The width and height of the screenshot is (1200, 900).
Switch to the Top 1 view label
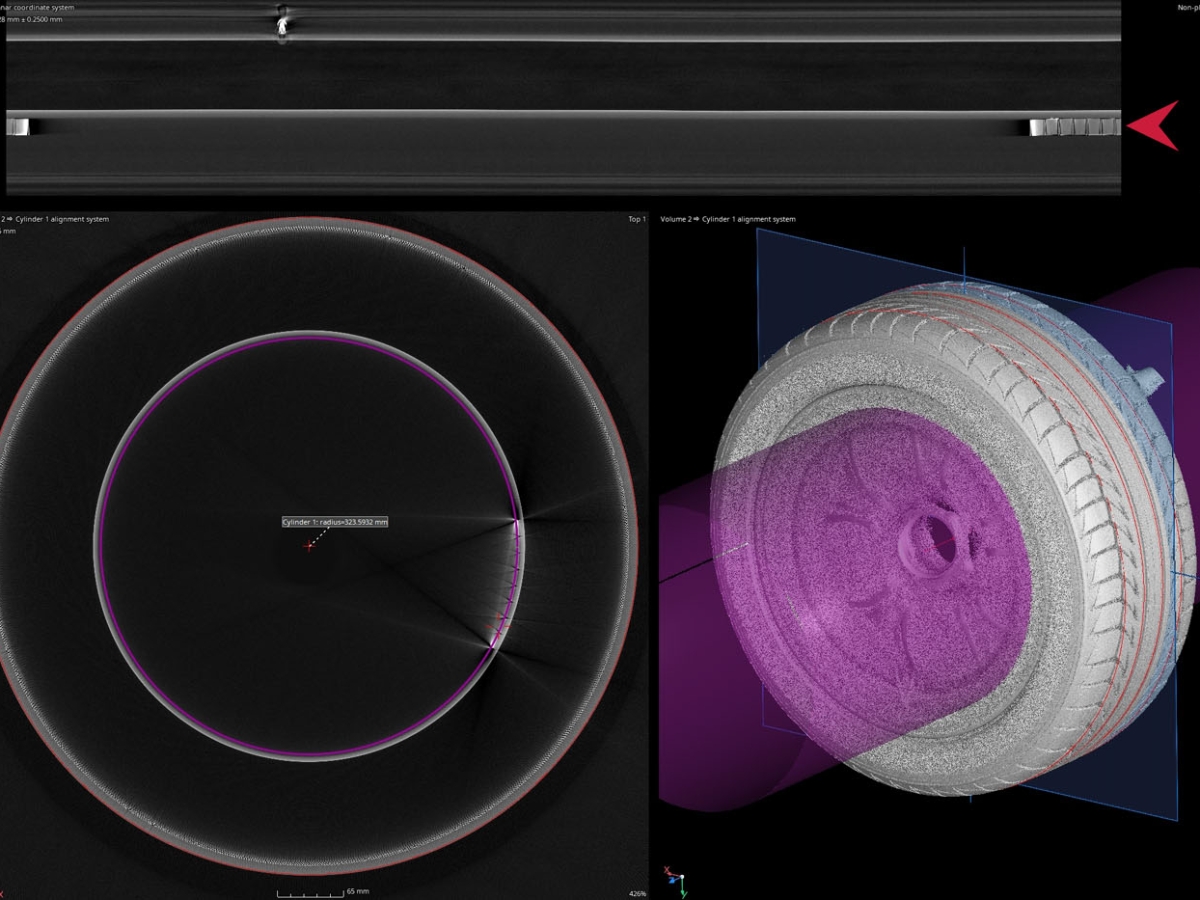point(636,218)
